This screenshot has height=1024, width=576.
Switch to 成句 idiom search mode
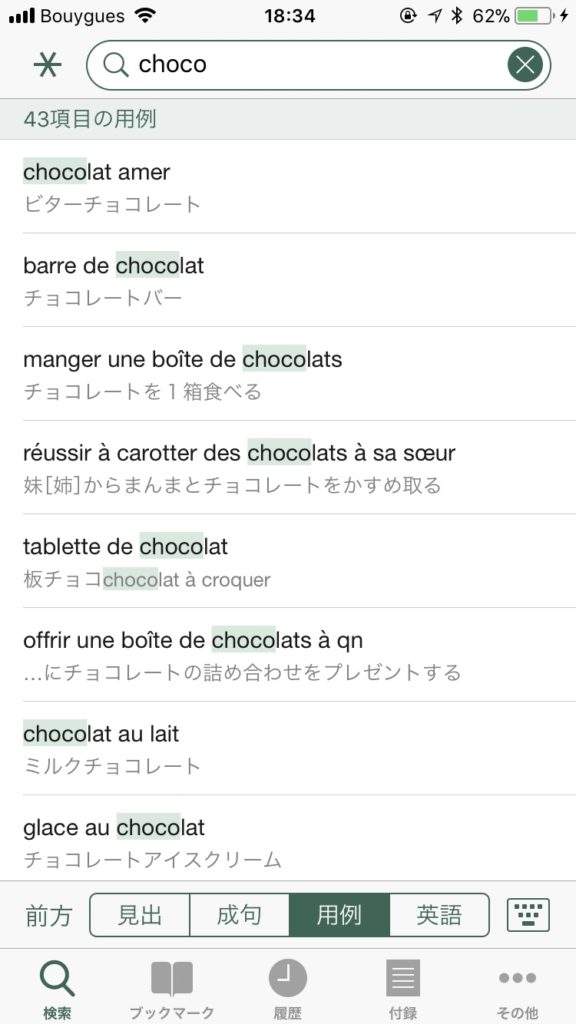(239, 915)
